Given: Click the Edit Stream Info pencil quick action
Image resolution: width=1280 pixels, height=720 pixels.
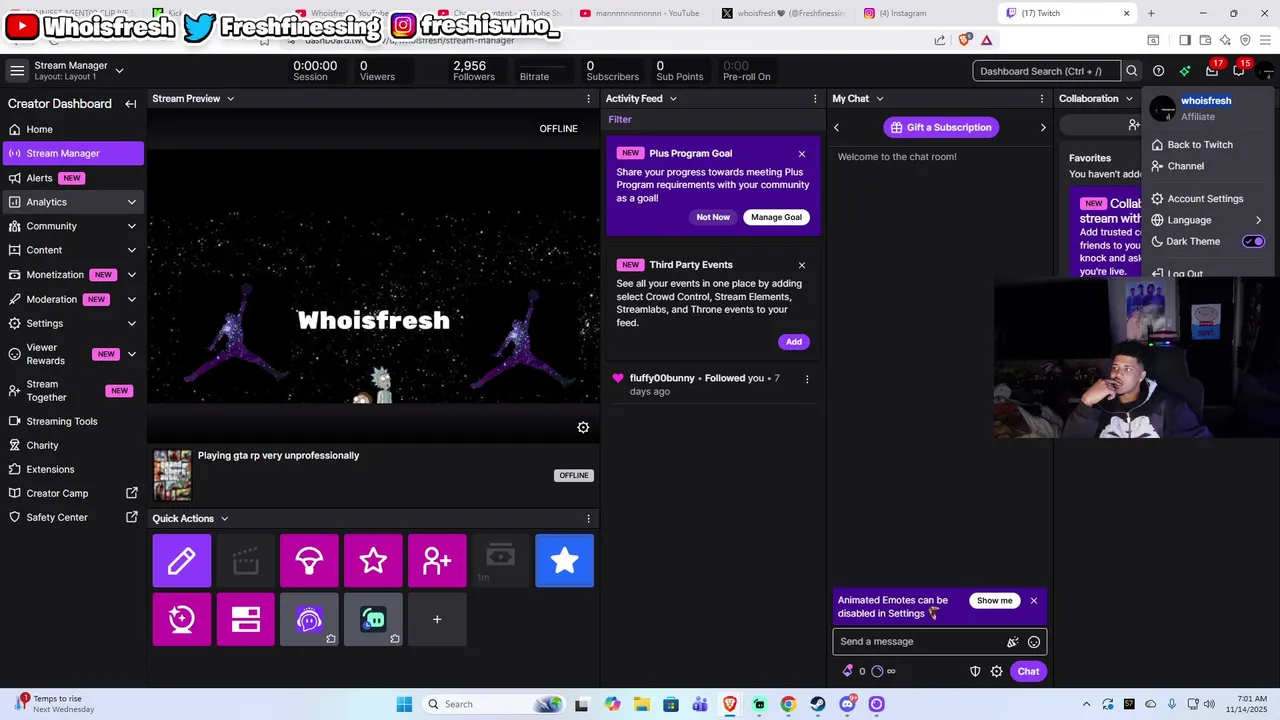Looking at the screenshot, I should point(182,561).
